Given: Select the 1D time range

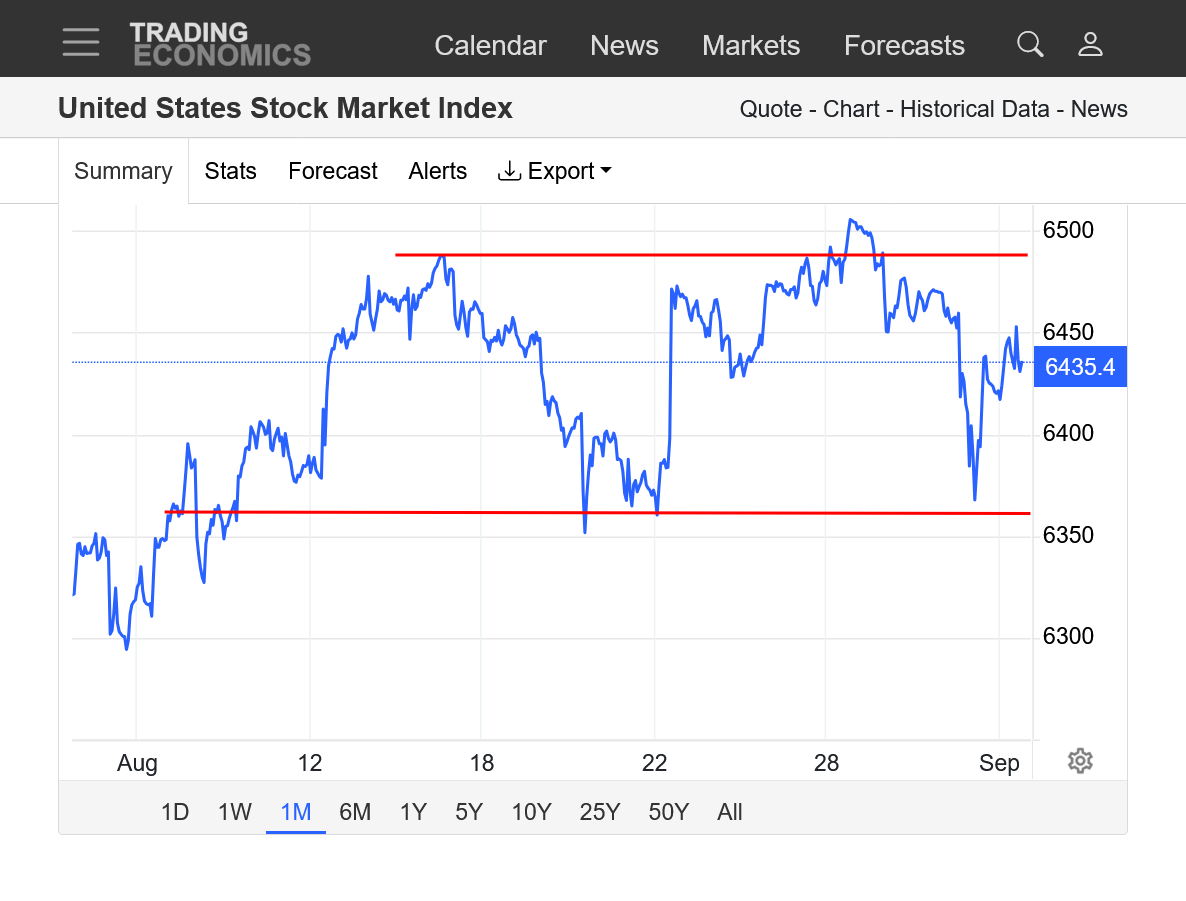Looking at the screenshot, I should [175, 812].
